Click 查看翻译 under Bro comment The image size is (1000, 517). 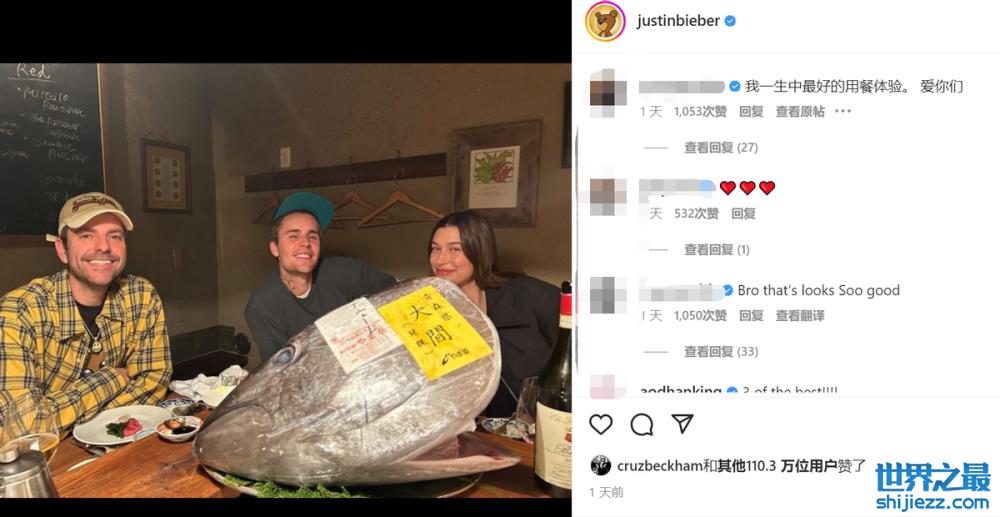pyautogui.click(x=800, y=316)
